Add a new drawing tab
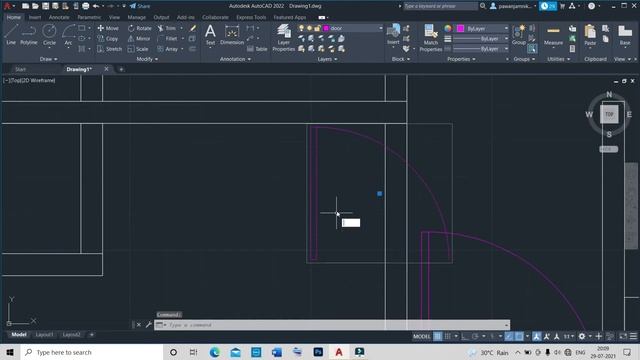The image size is (640, 360). [121, 69]
